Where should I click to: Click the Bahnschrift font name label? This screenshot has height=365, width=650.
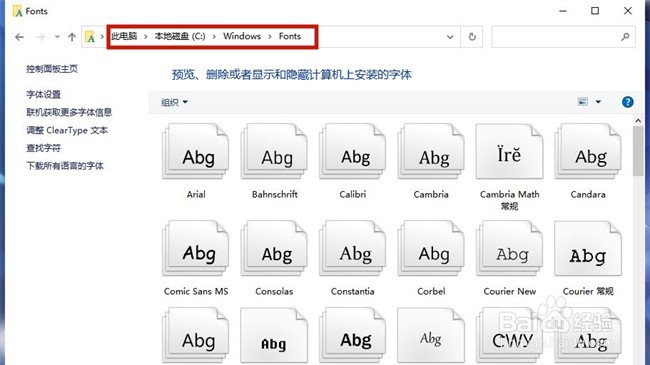click(x=274, y=194)
